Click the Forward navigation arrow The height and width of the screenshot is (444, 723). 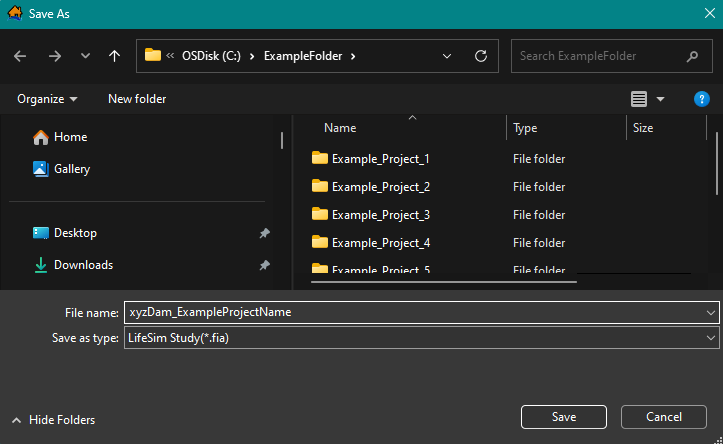click(x=54, y=56)
